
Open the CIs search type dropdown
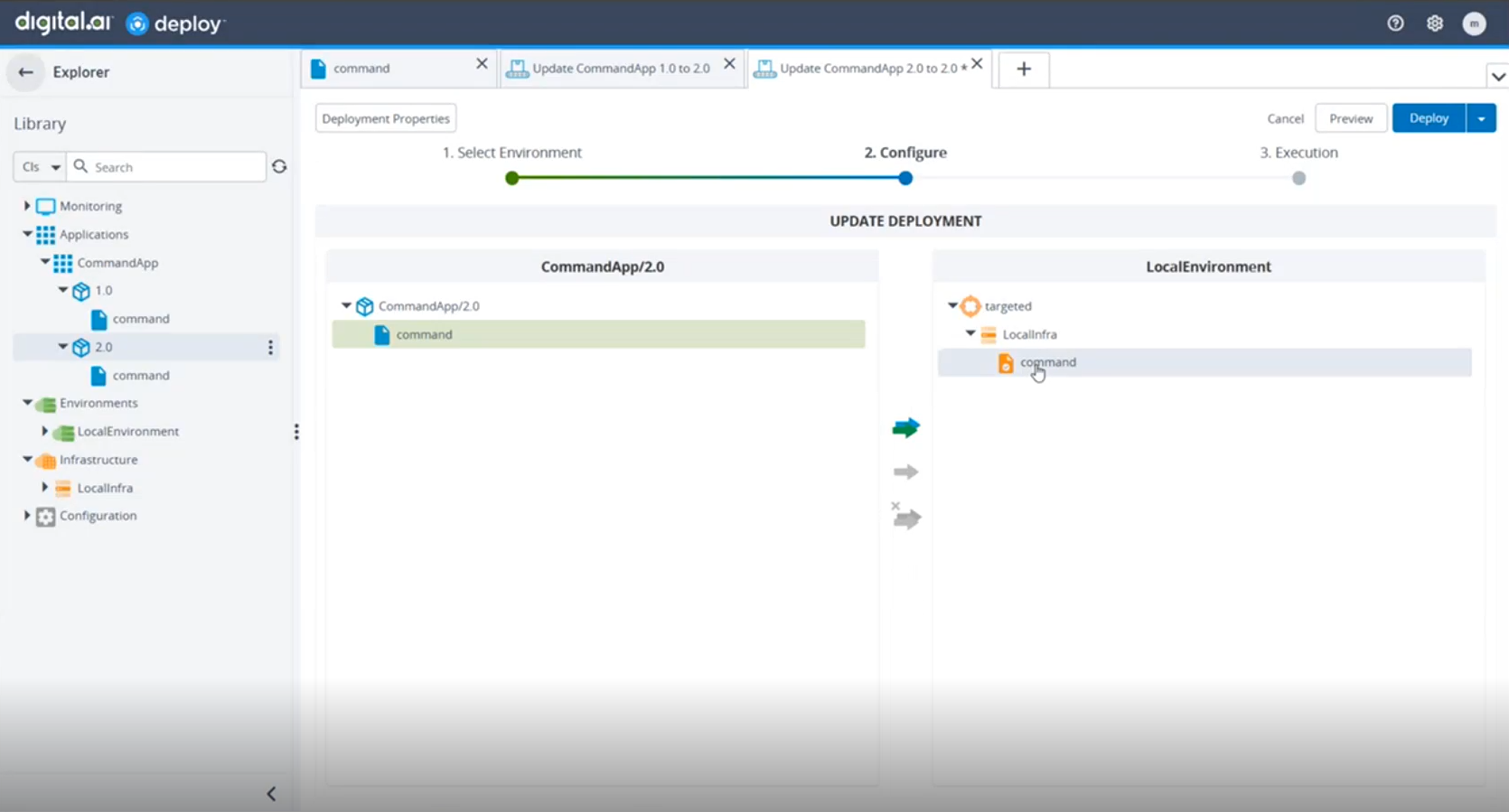pyautogui.click(x=40, y=167)
